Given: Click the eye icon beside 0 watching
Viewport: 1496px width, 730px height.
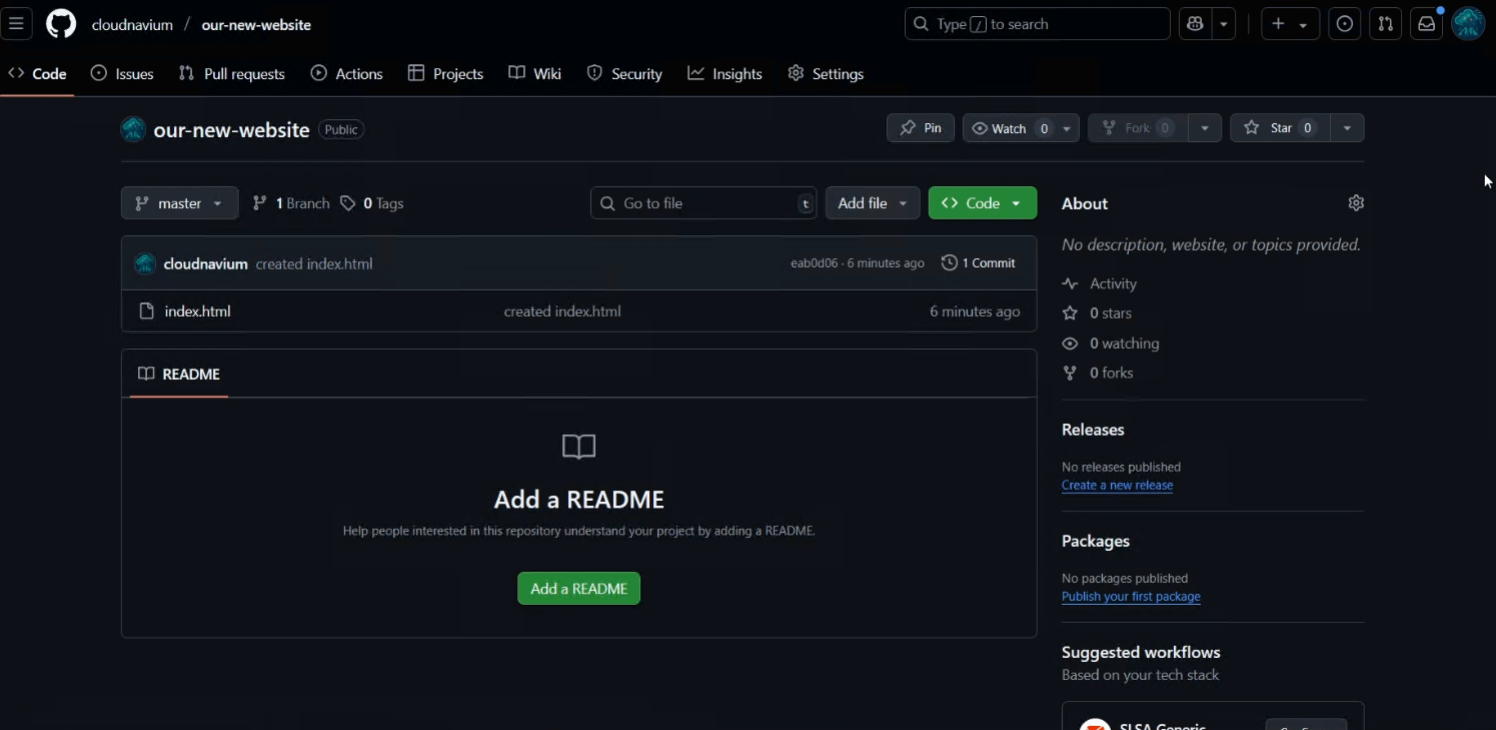Looking at the screenshot, I should point(1070,343).
